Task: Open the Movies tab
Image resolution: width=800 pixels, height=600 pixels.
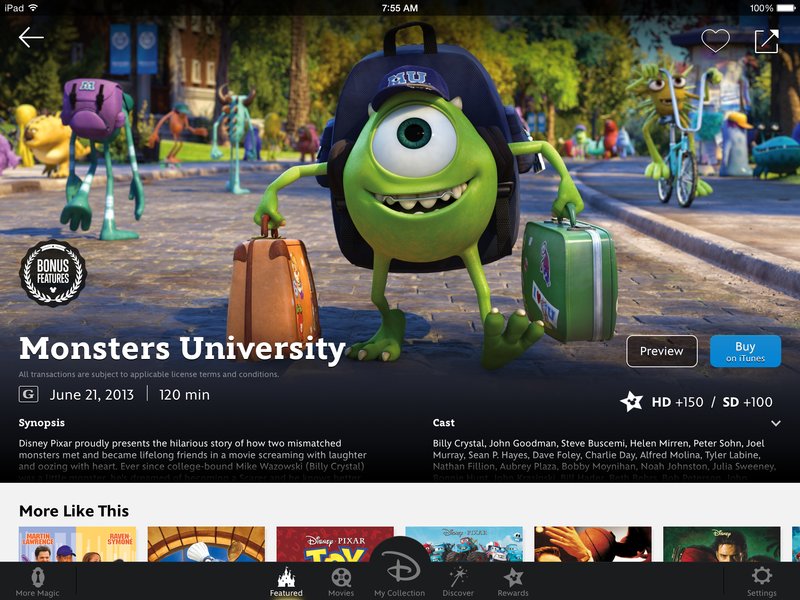Action: [x=341, y=582]
